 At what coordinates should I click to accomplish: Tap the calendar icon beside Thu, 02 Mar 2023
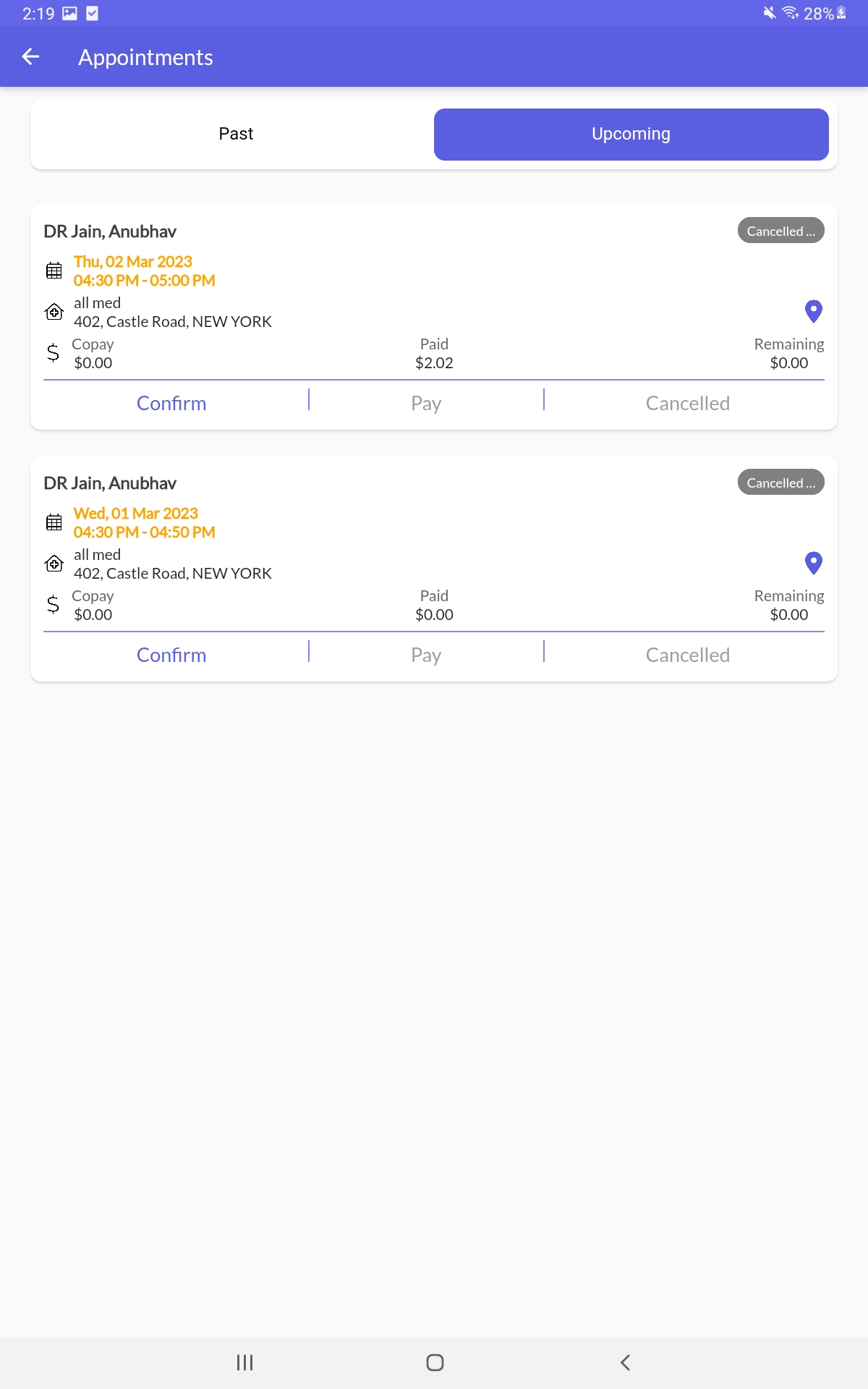(54, 271)
